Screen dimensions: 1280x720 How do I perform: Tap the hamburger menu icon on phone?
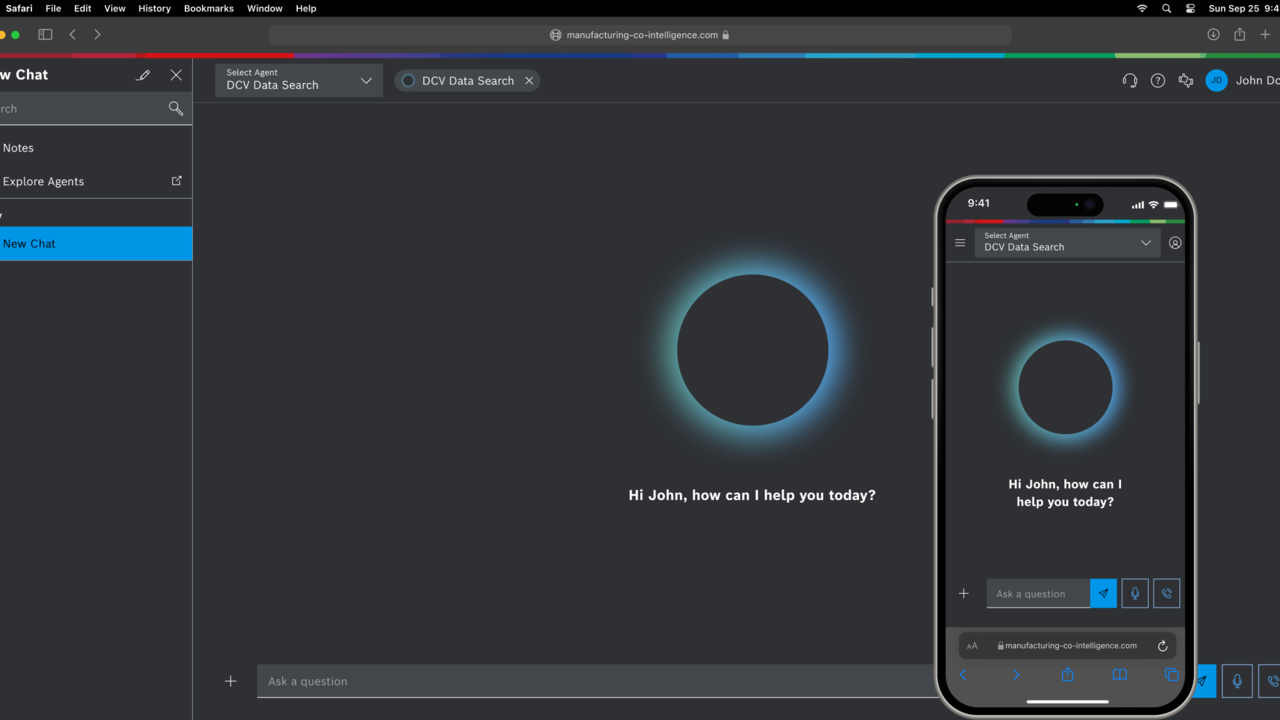coord(960,243)
